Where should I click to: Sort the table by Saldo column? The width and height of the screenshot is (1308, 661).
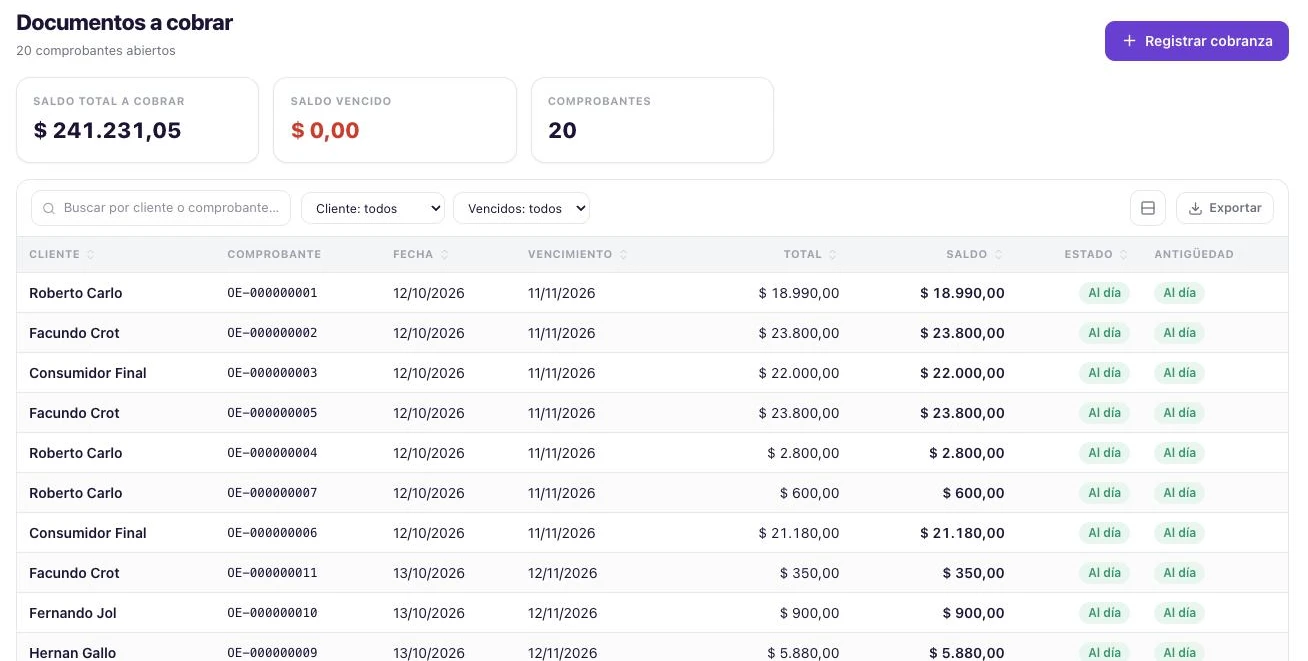[975, 254]
